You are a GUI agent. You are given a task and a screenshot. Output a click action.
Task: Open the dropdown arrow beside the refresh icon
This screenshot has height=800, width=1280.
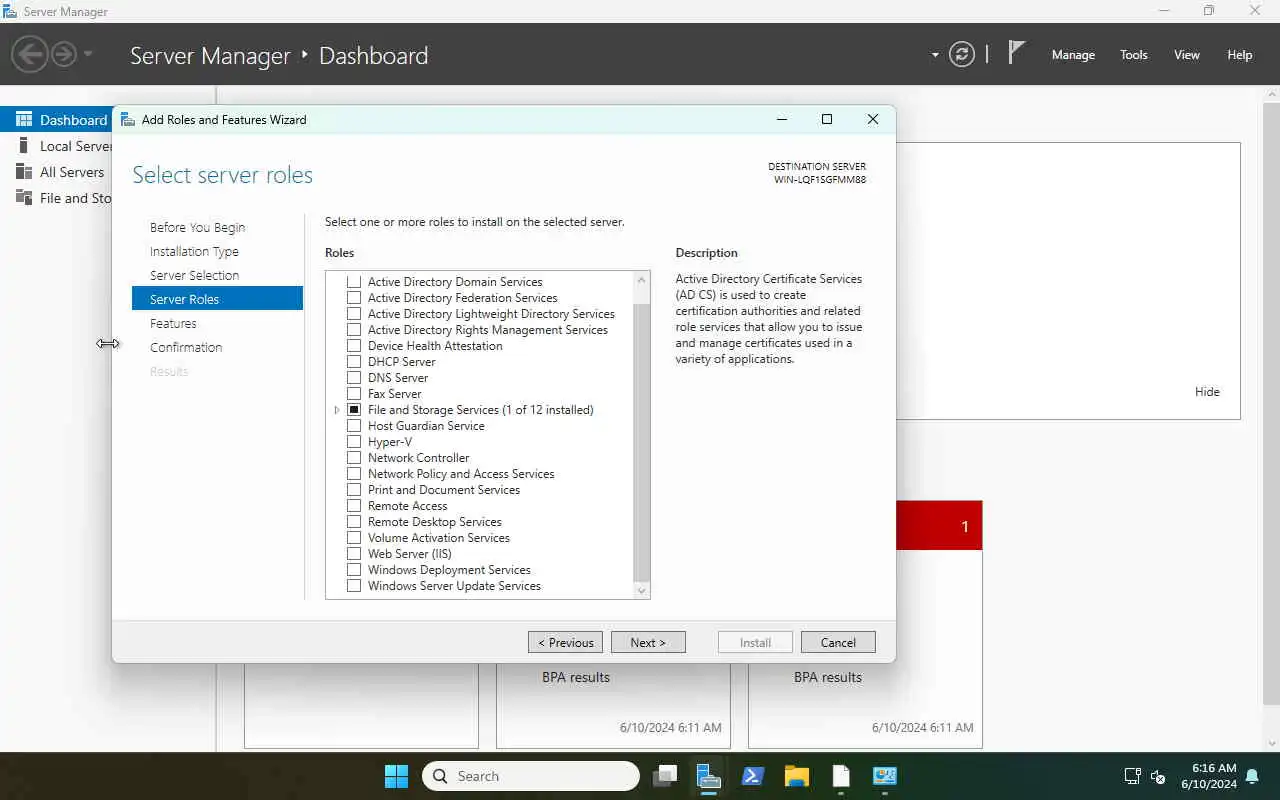pos(935,55)
